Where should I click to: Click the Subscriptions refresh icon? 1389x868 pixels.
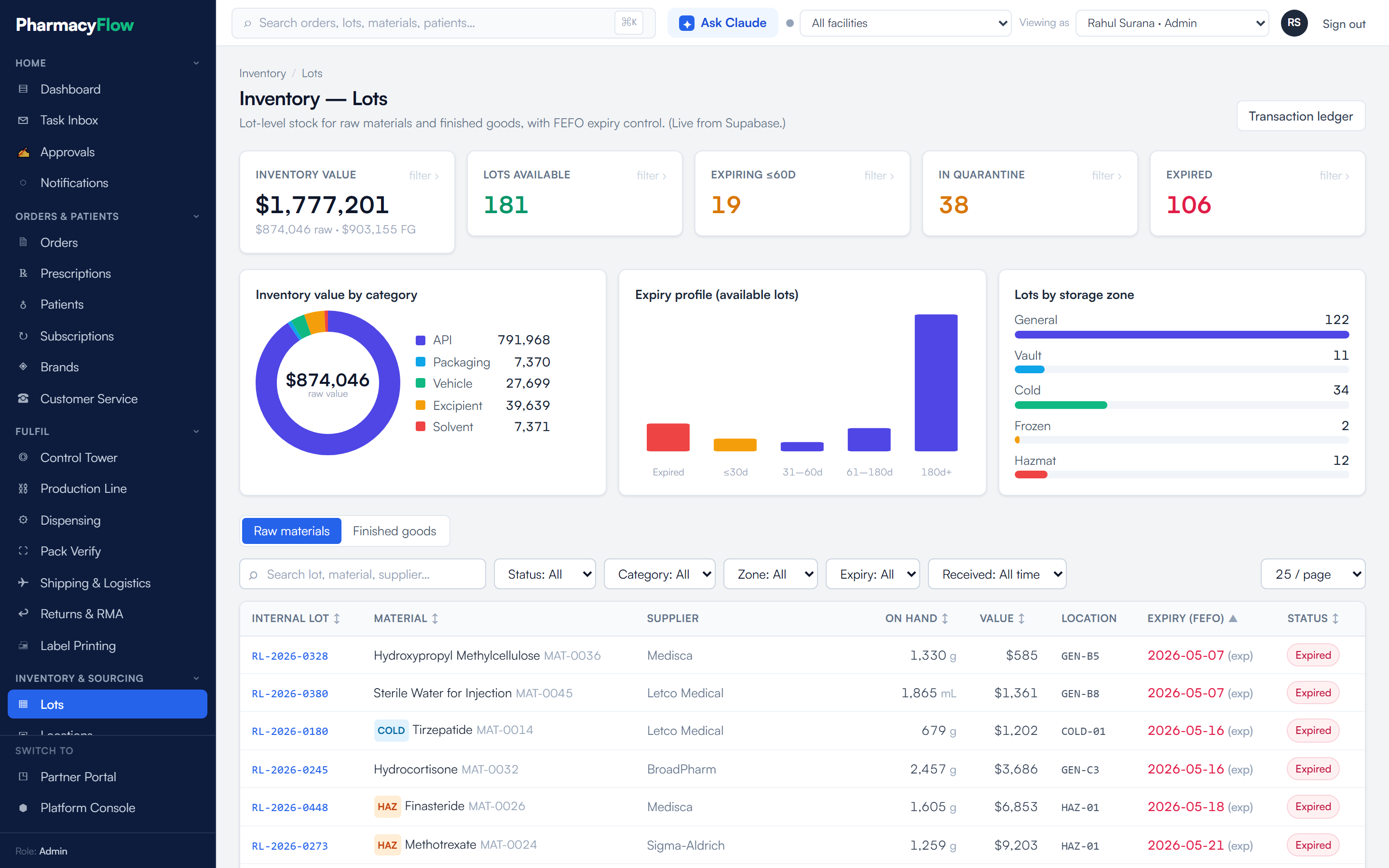[x=23, y=336]
